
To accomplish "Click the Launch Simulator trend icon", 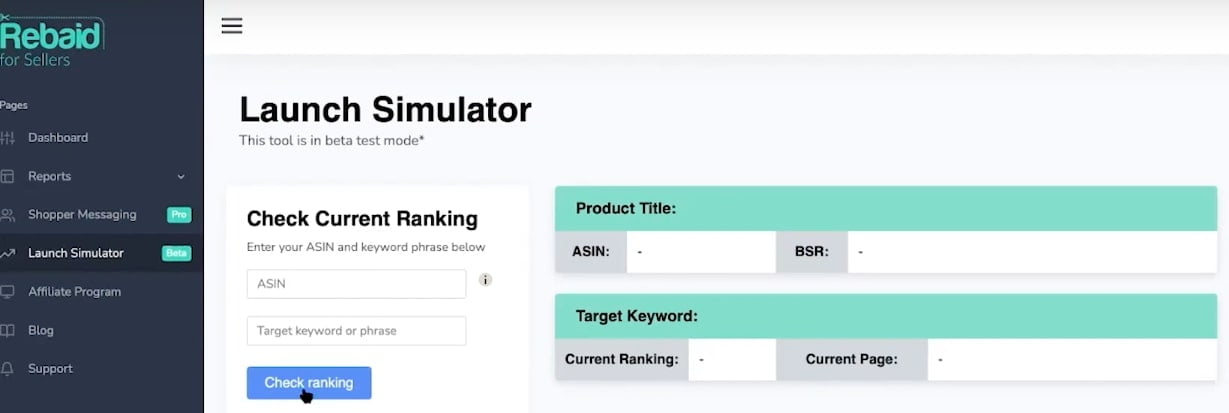I will [x=8, y=253].
